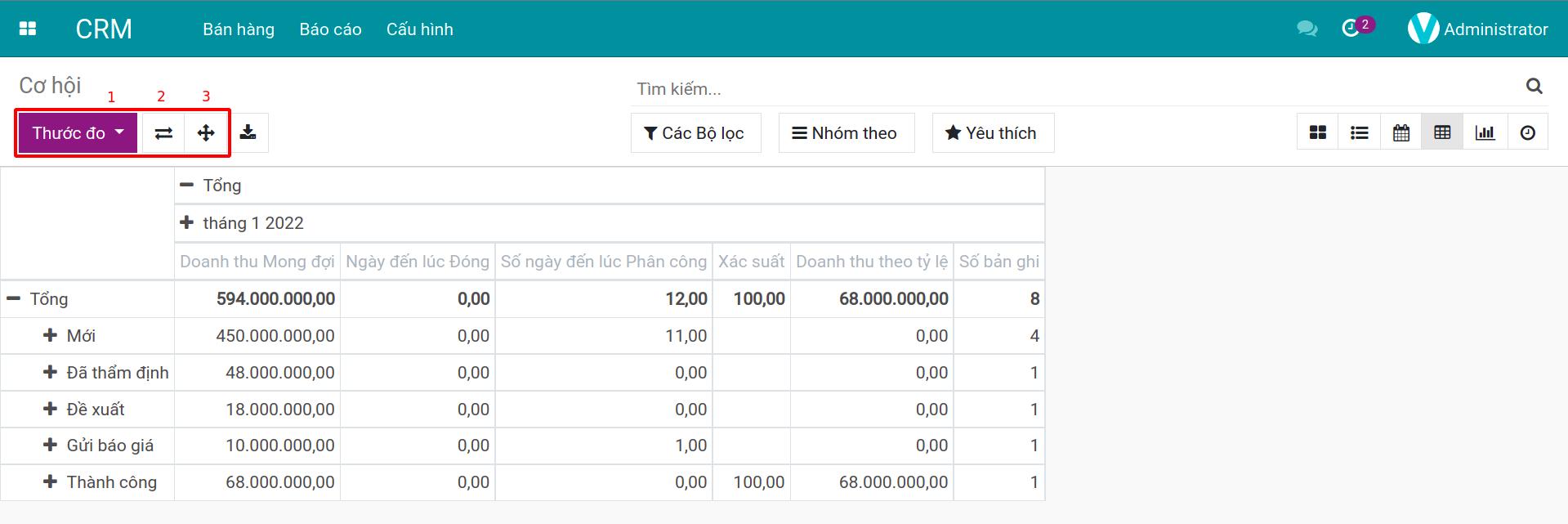Expand the Mới row
This screenshot has height=524, width=1568.
tap(87, 336)
